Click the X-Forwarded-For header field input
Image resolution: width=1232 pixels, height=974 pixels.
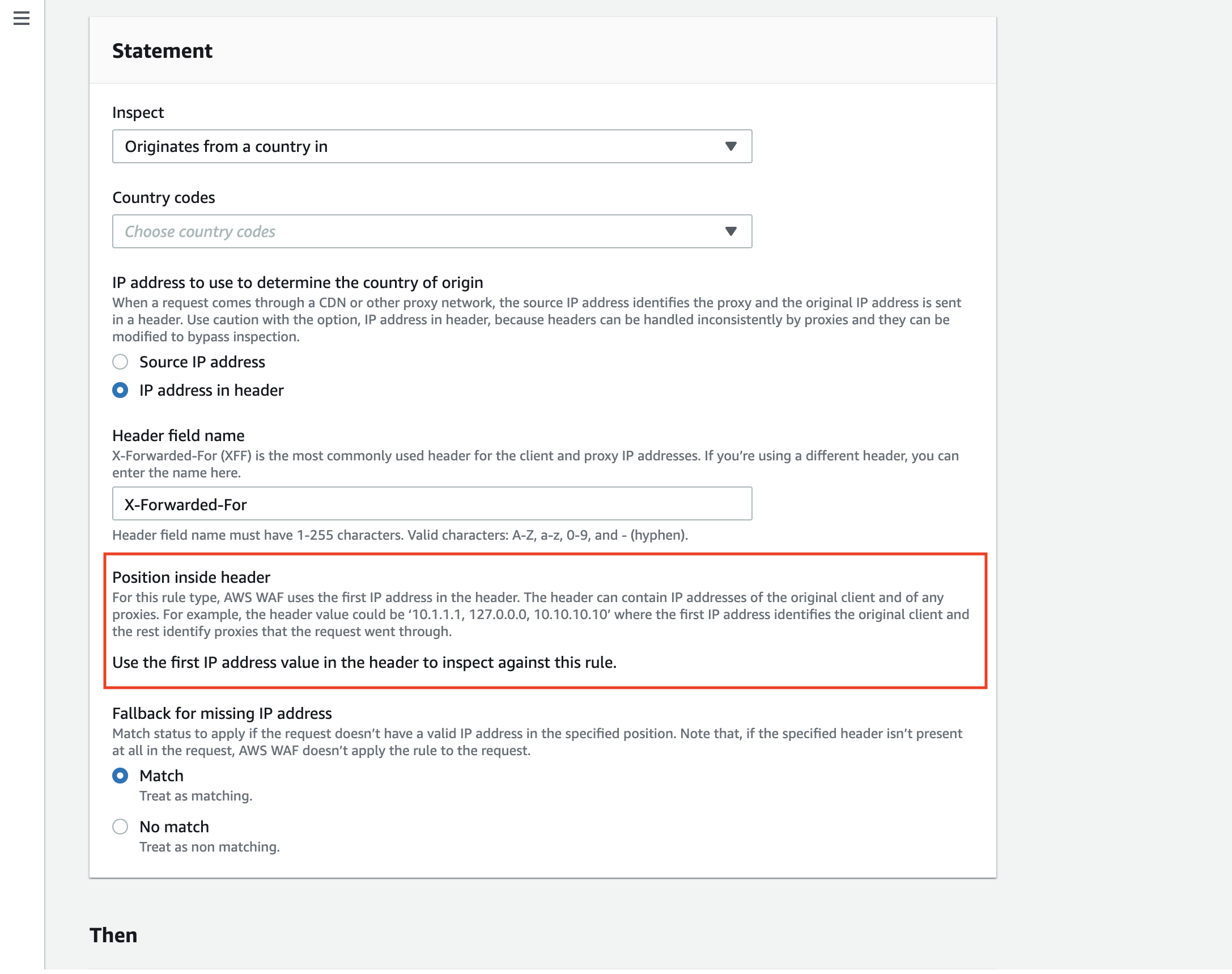coord(432,503)
